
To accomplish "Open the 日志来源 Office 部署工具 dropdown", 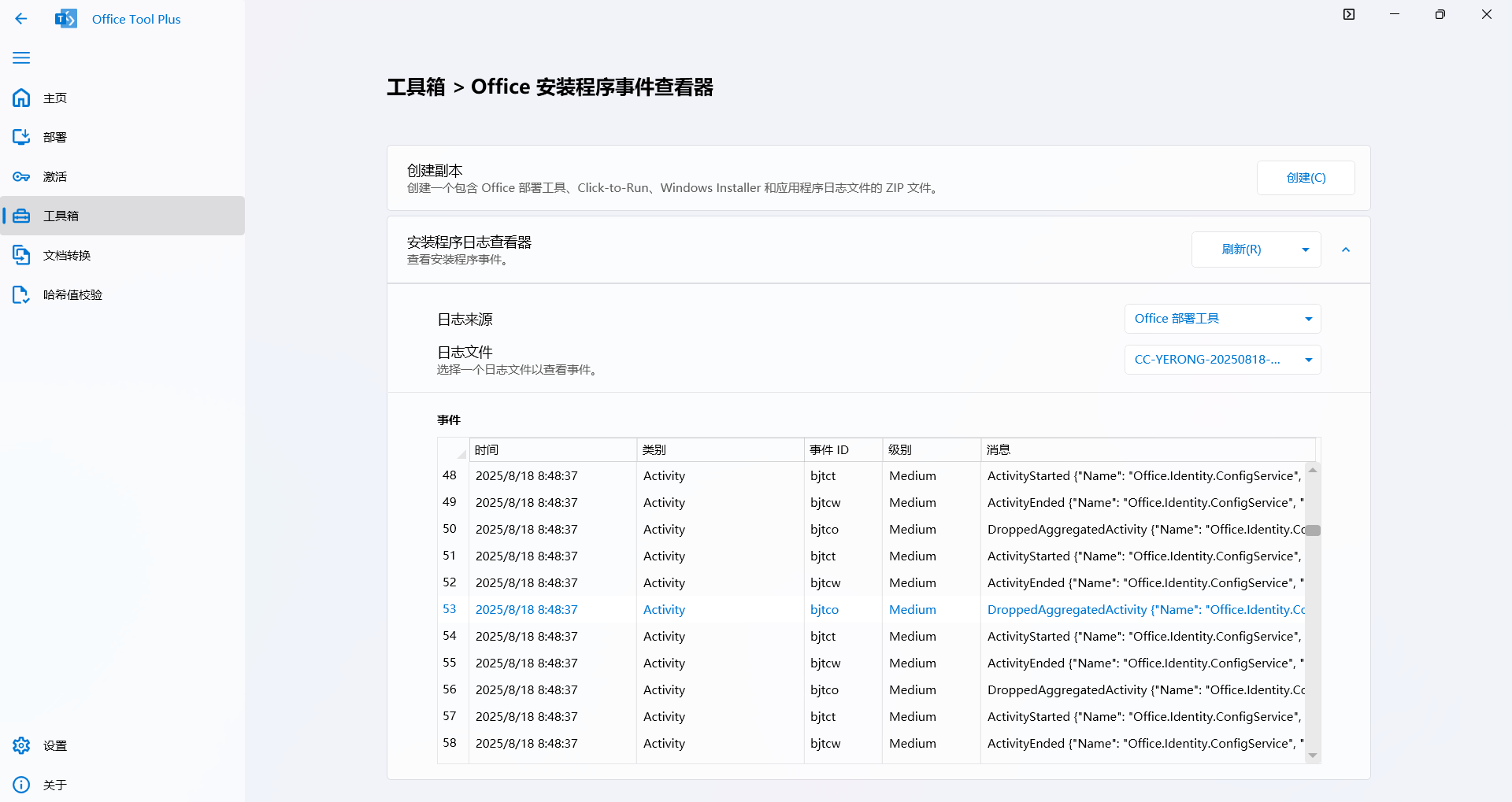I will pyautogui.click(x=1221, y=319).
